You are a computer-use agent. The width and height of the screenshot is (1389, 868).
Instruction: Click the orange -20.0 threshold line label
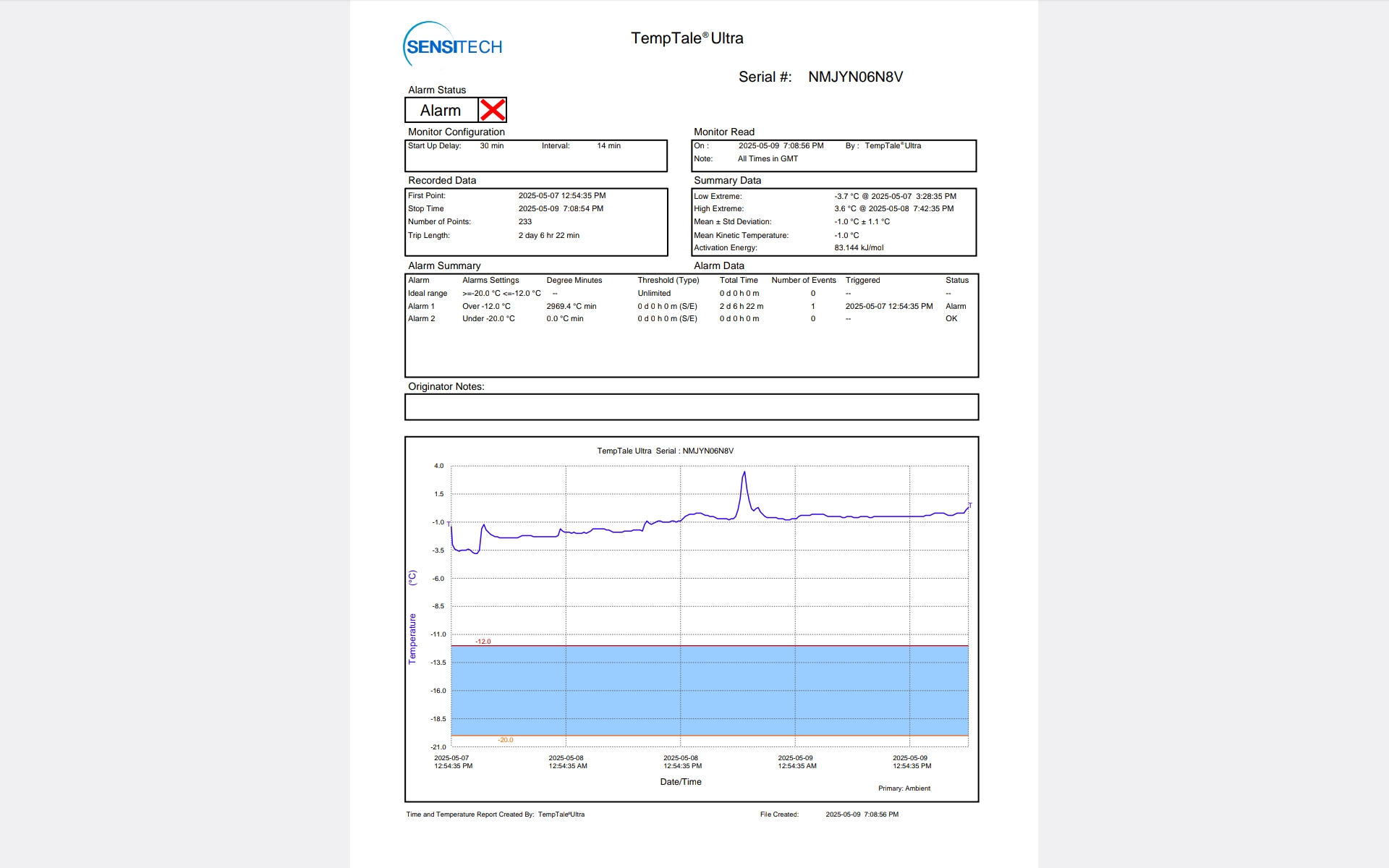(x=505, y=740)
